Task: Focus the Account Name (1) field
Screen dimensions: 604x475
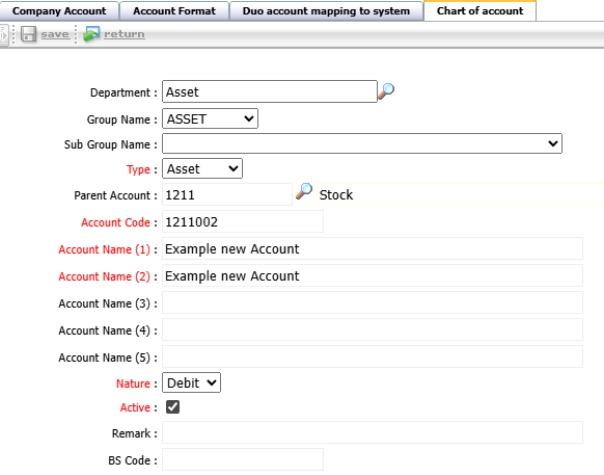Action: click(372, 249)
